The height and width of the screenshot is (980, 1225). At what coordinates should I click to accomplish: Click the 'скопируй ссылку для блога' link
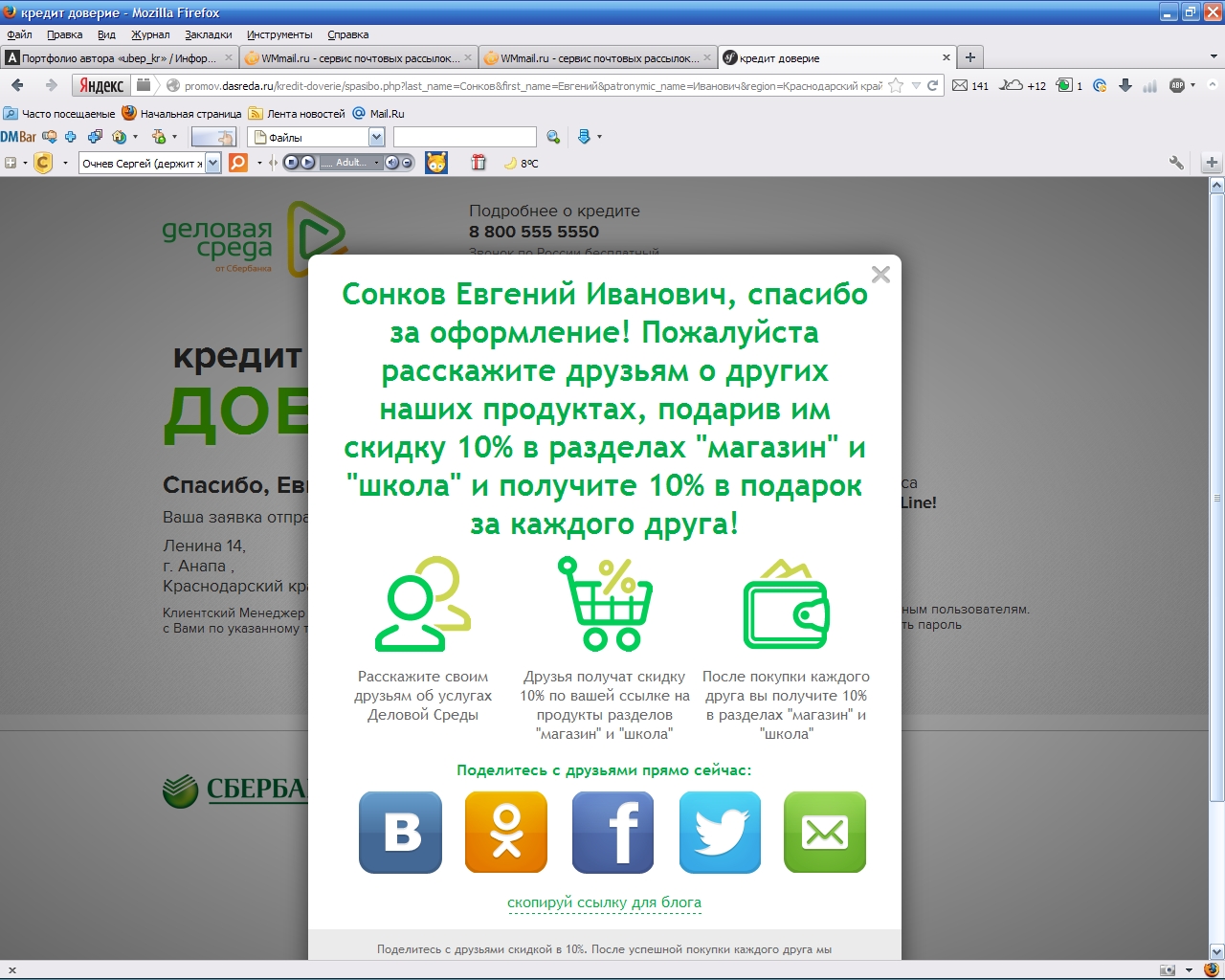[604, 902]
